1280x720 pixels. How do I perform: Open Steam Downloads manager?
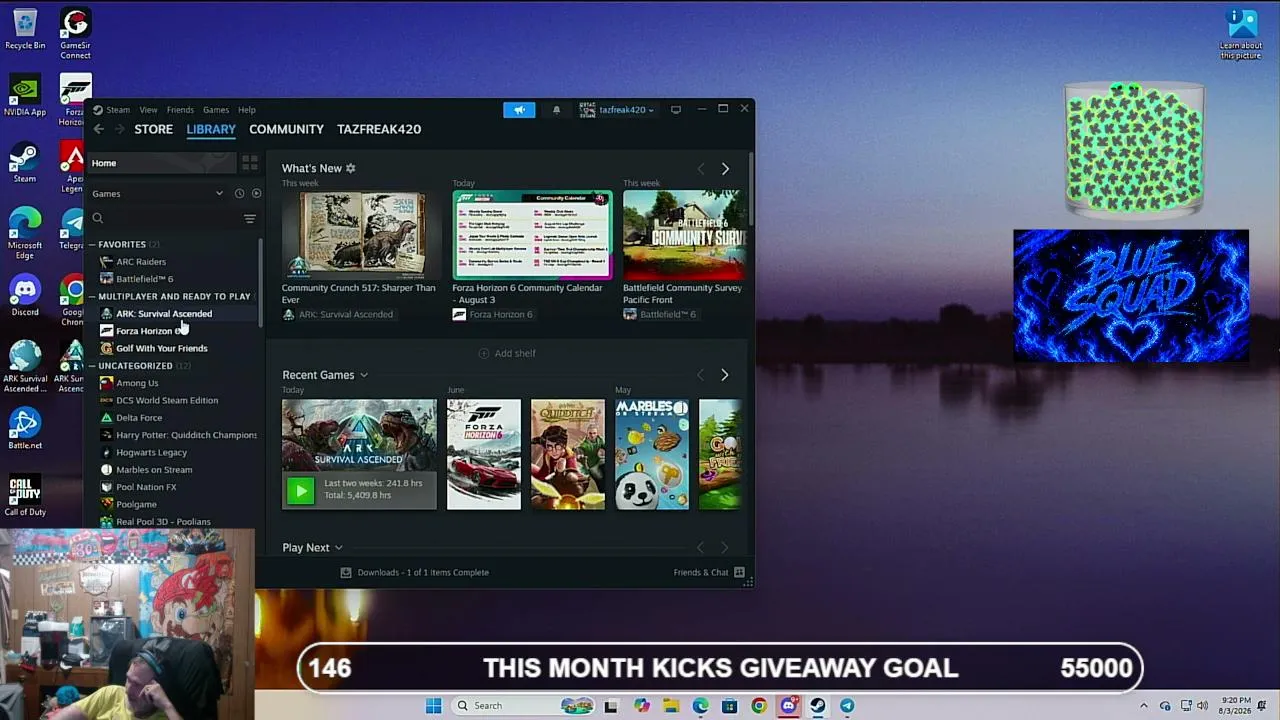pyautogui.click(x=415, y=572)
